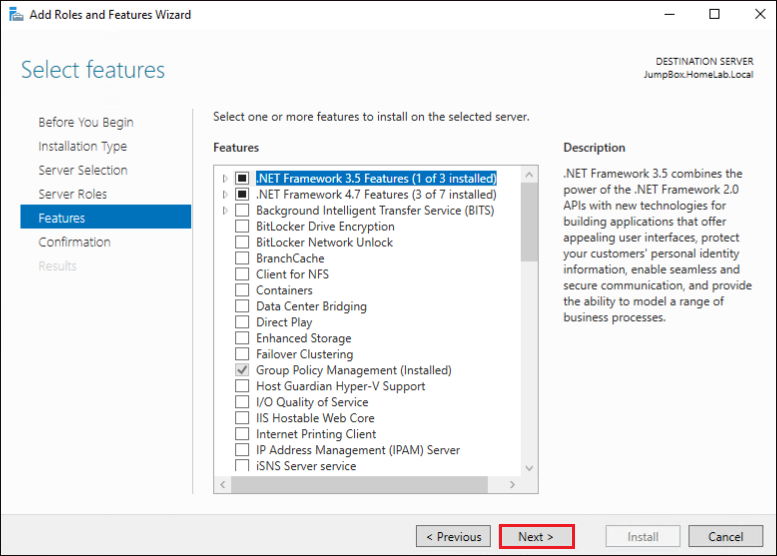Jump to the Confirmation step
This screenshot has width=777, height=556.
pos(74,242)
